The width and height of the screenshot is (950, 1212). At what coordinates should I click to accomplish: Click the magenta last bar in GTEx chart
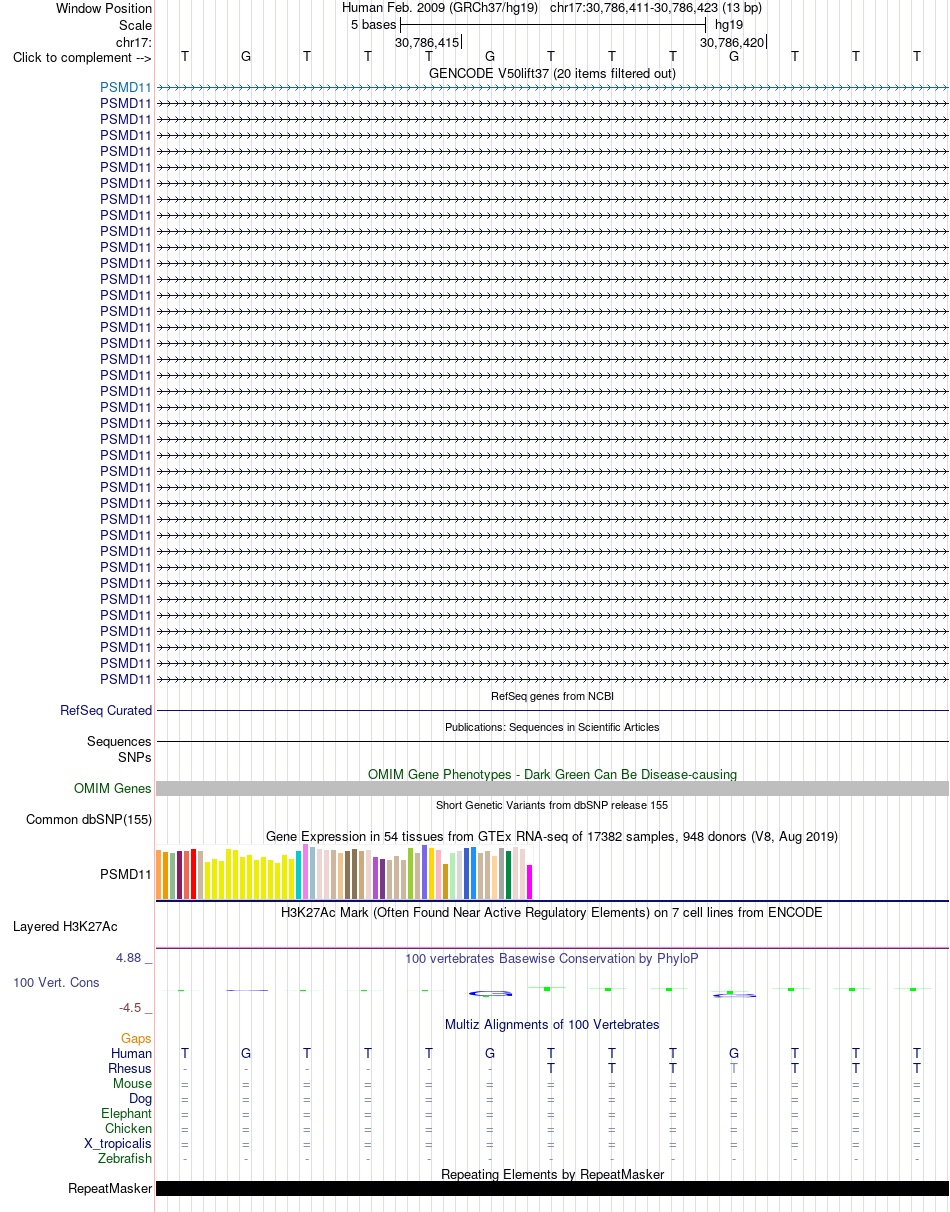click(x=530, y=882)
